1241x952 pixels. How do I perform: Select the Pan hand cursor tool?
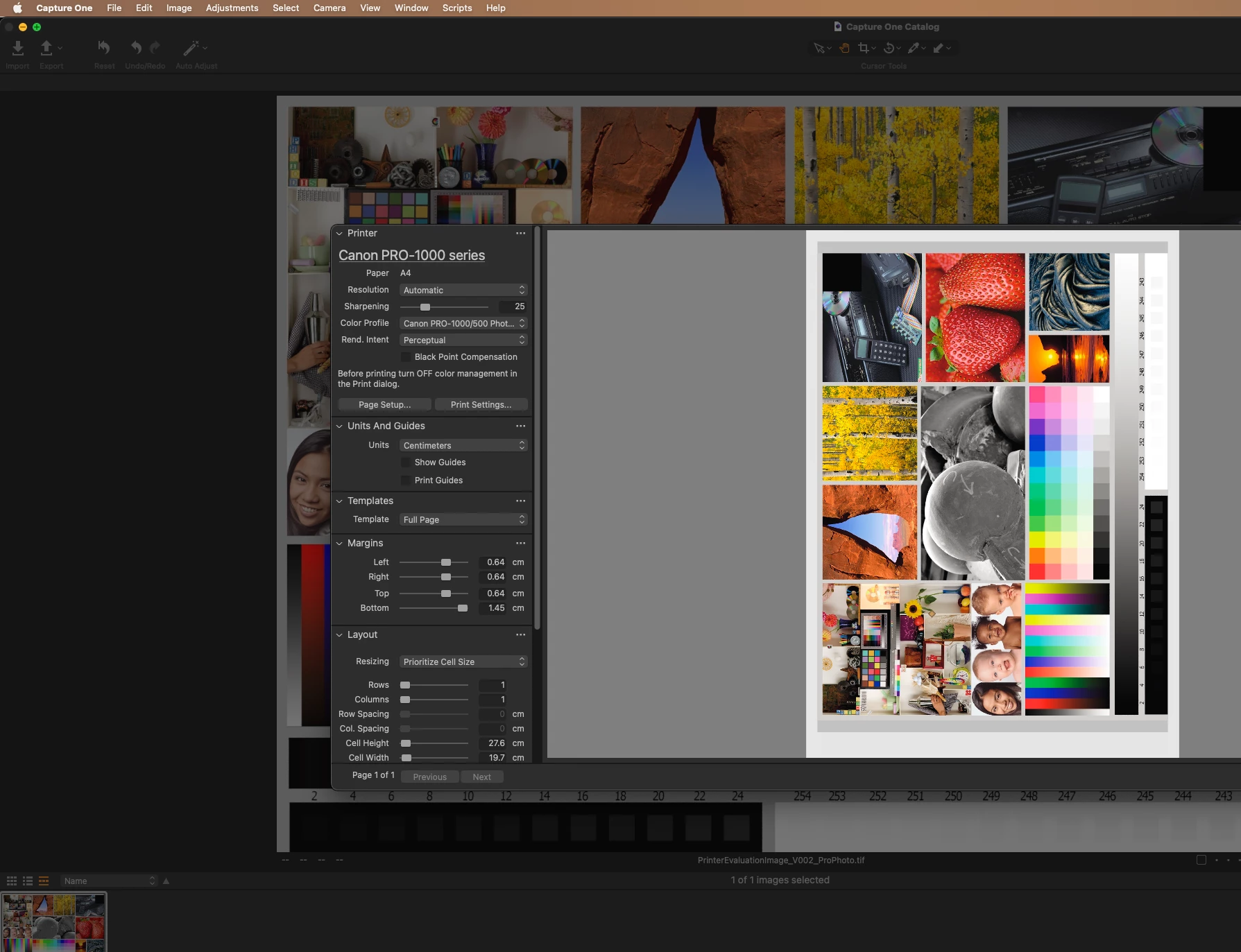tap(844, 48)
